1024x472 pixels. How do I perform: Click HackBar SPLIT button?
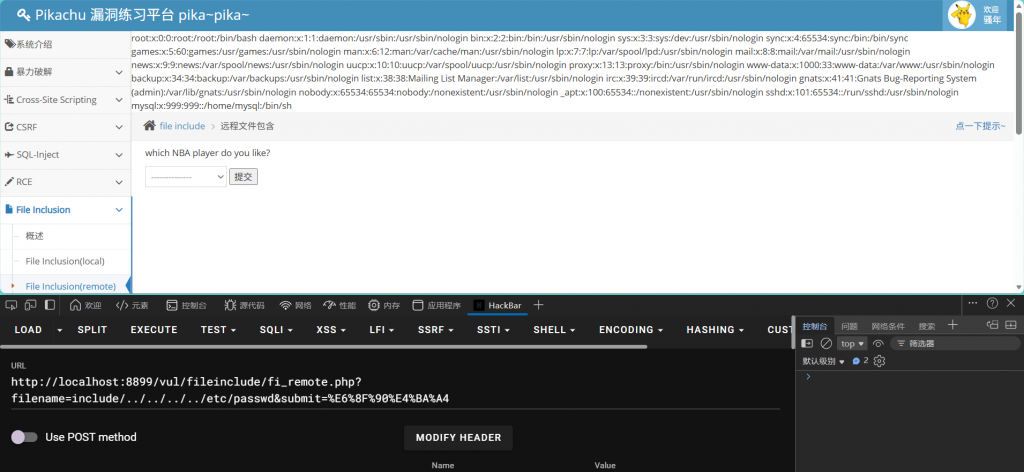point(92,330)
